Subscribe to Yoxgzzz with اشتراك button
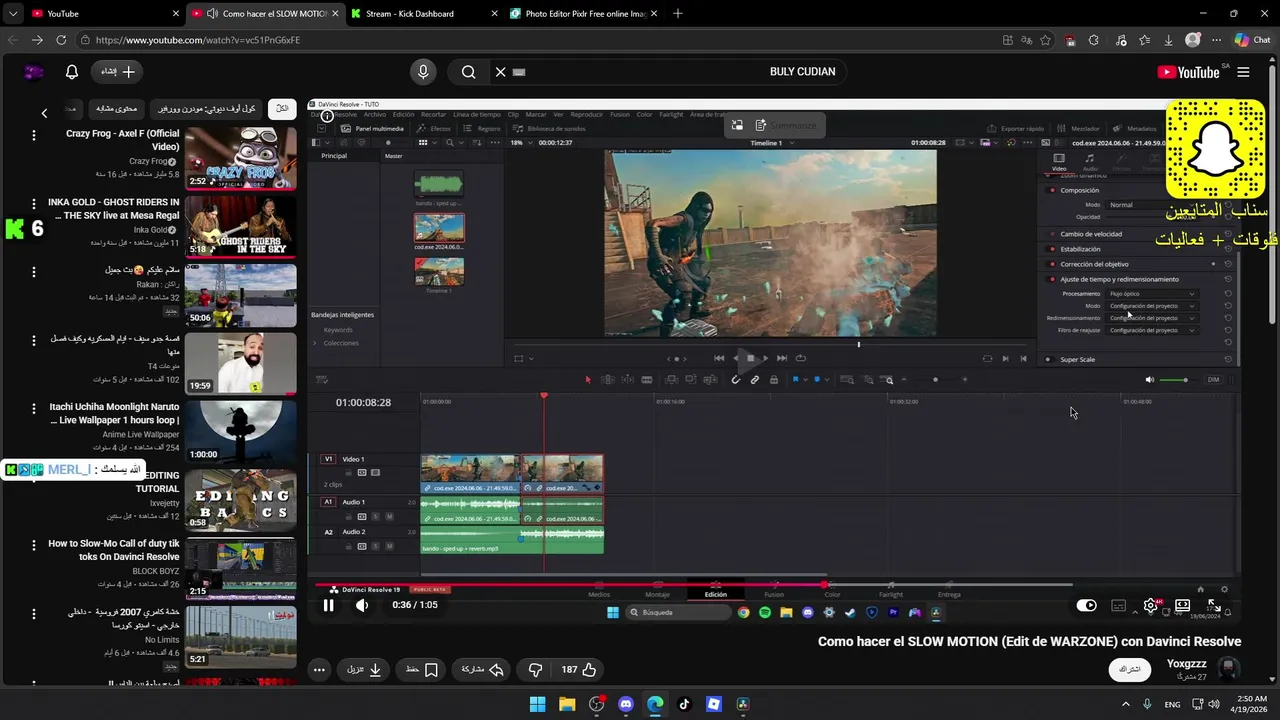1280x720 pixels. pos(1130,669)
